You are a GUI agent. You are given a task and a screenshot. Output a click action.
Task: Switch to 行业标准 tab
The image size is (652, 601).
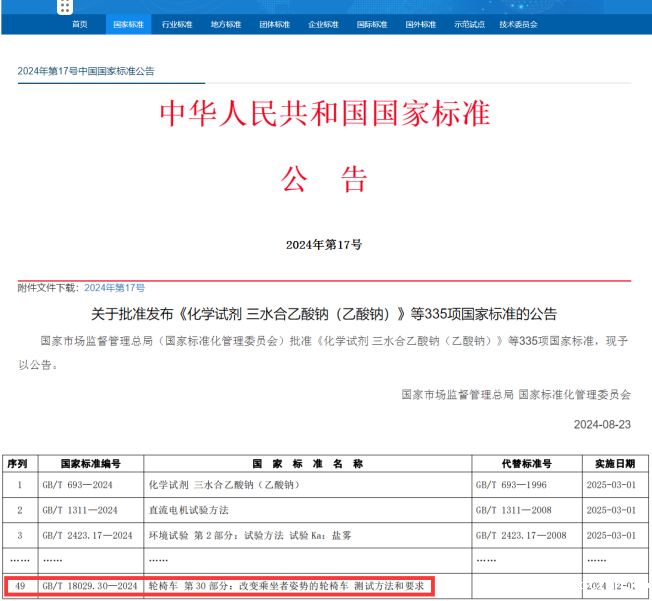pyautogui.click(x=176, y=23)
